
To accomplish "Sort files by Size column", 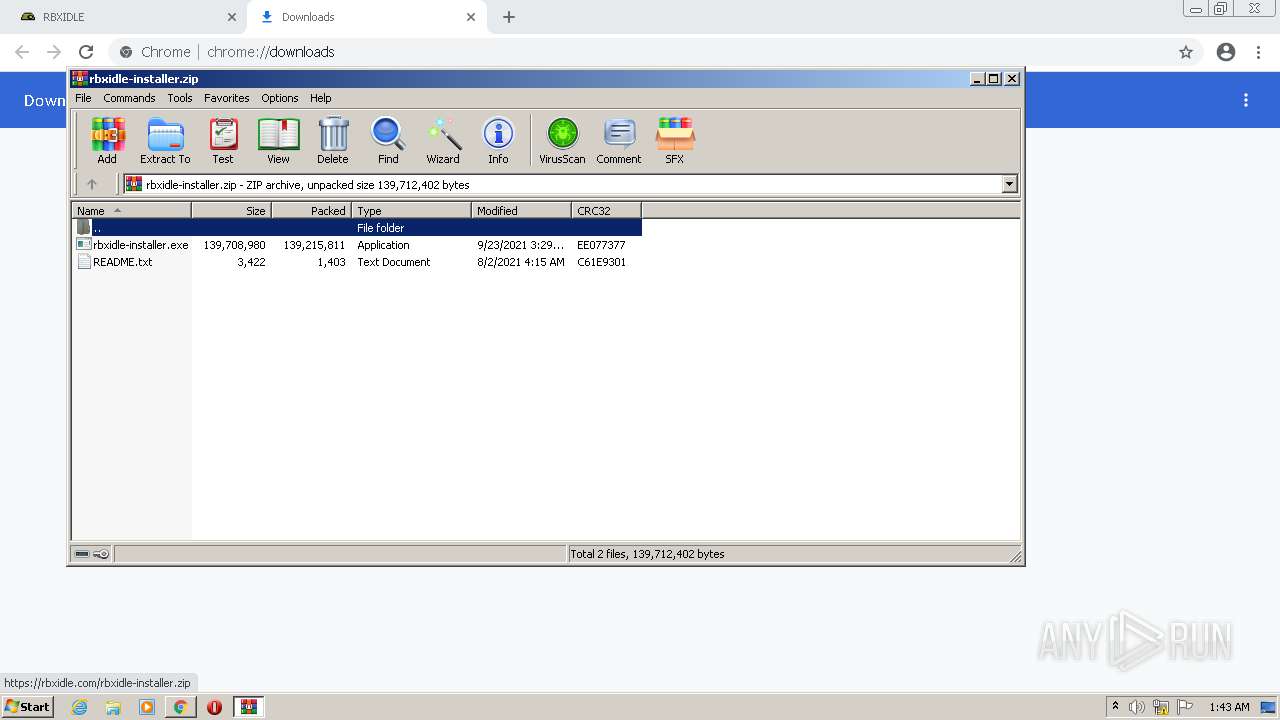I will (232, 210).
